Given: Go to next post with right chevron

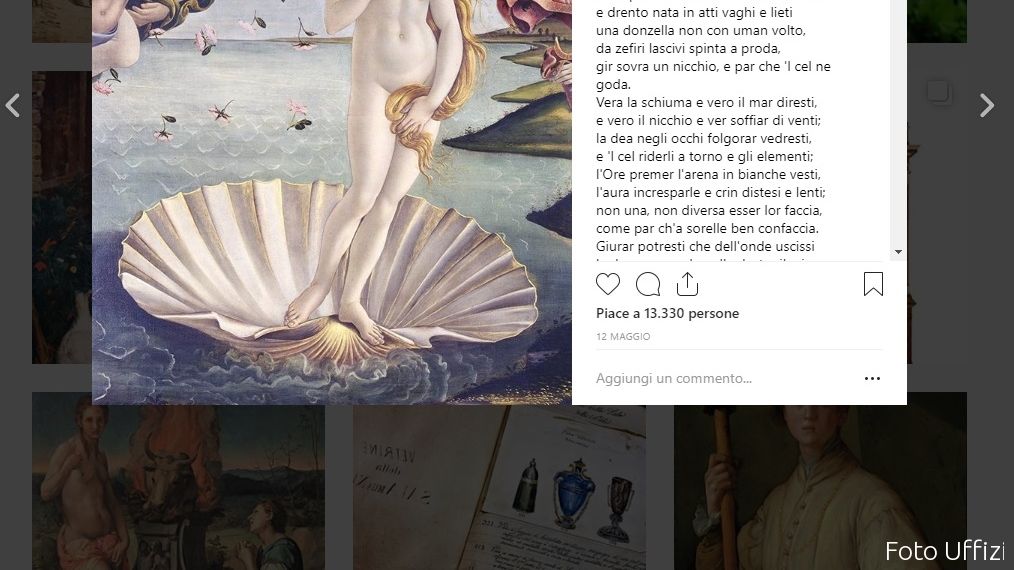Looking at the screenshot, I should pyautogui.click(x=986, y=105).
